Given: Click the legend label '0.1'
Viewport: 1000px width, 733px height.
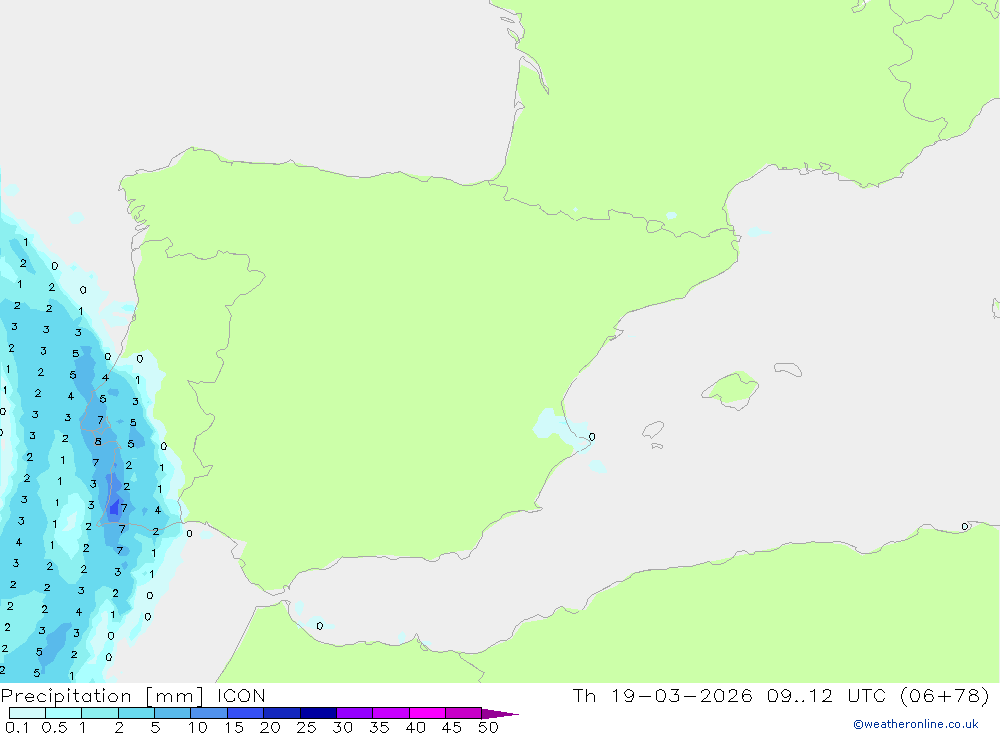Looking at the screenshot, I should click(x=17, y=727).
